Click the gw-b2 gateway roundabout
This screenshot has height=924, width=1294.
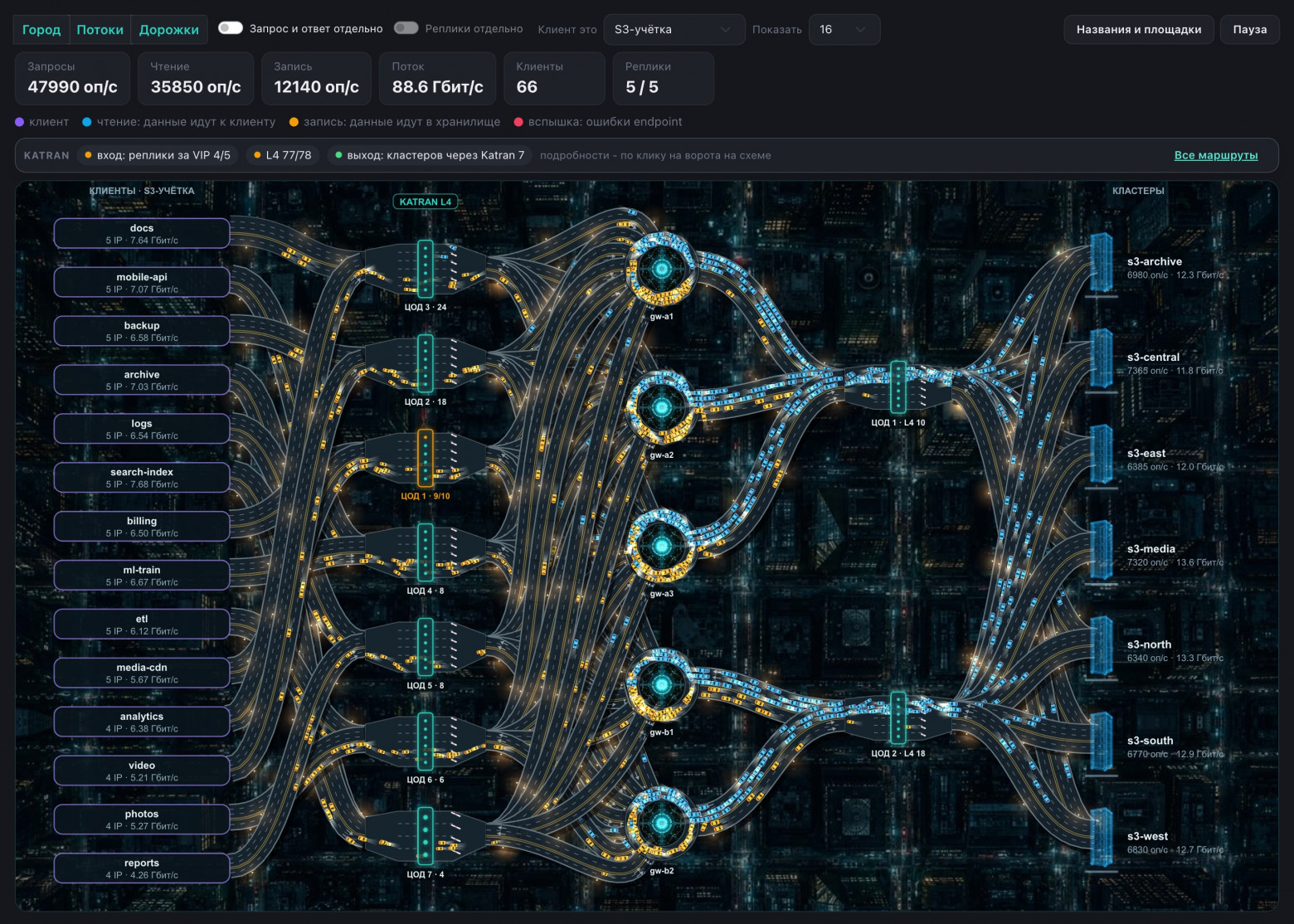tap(661, 824)
